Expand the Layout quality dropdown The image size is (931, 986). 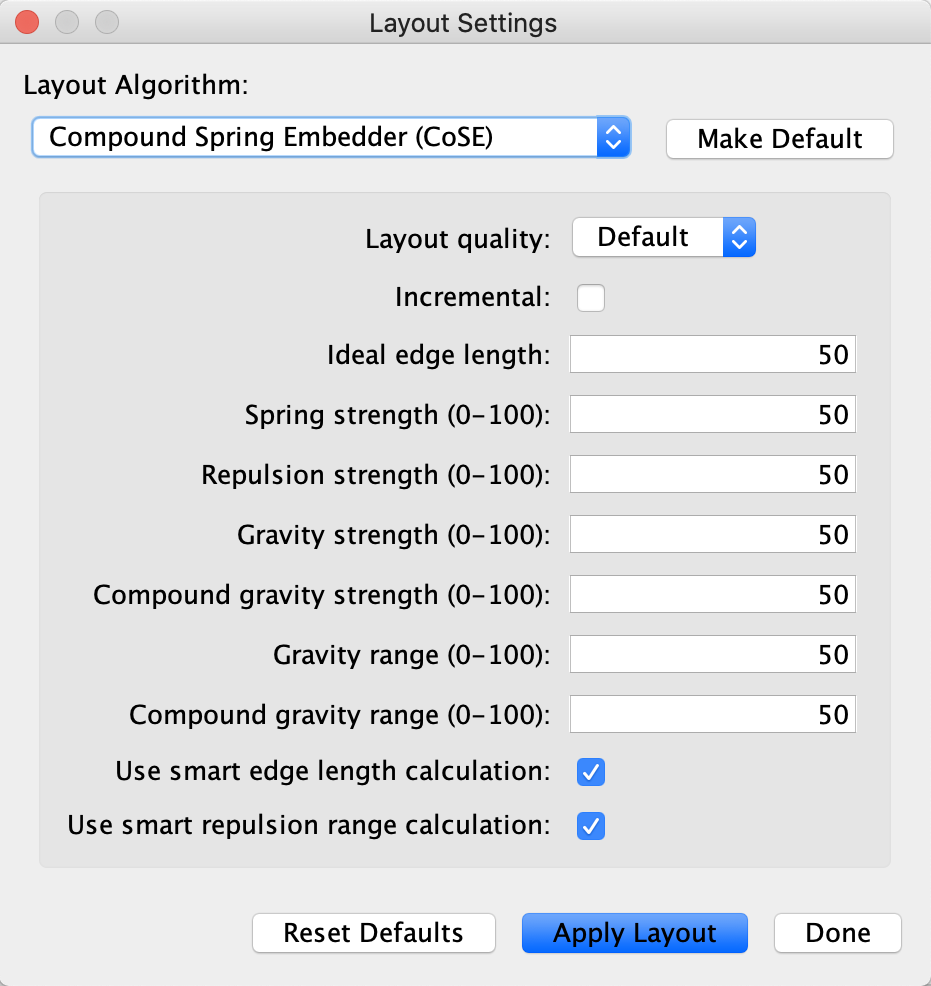pyautogui.click(x=663, y=237)
